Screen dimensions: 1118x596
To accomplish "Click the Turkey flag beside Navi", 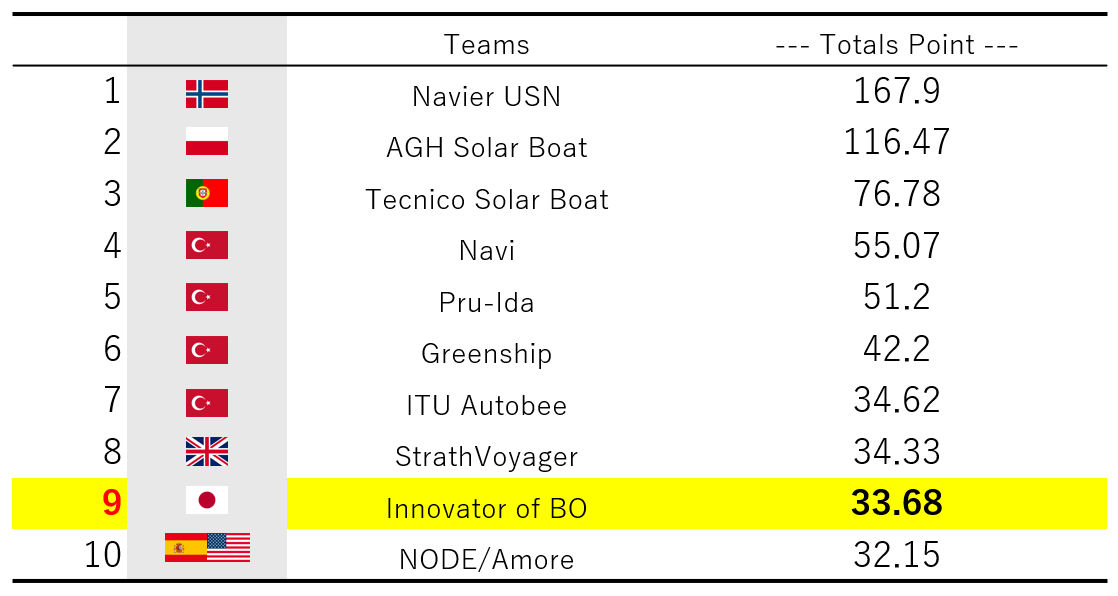I will click(x=207, y=245).
